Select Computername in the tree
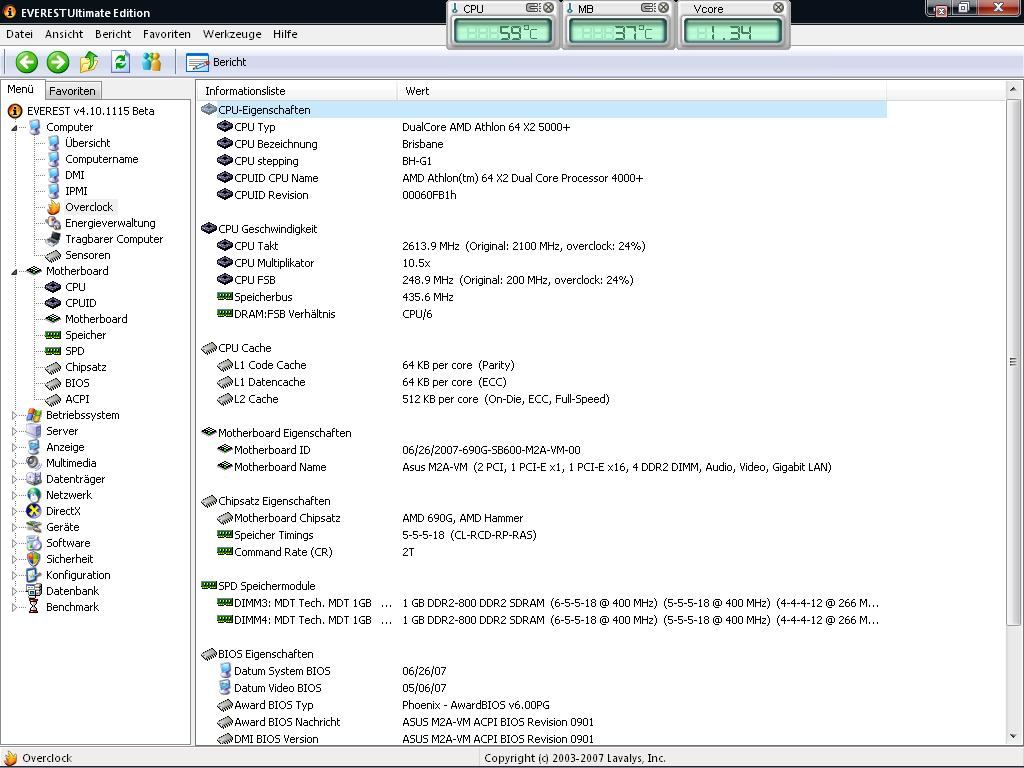The width and height of the screenshot is (1024, 768). pos(101,159)
